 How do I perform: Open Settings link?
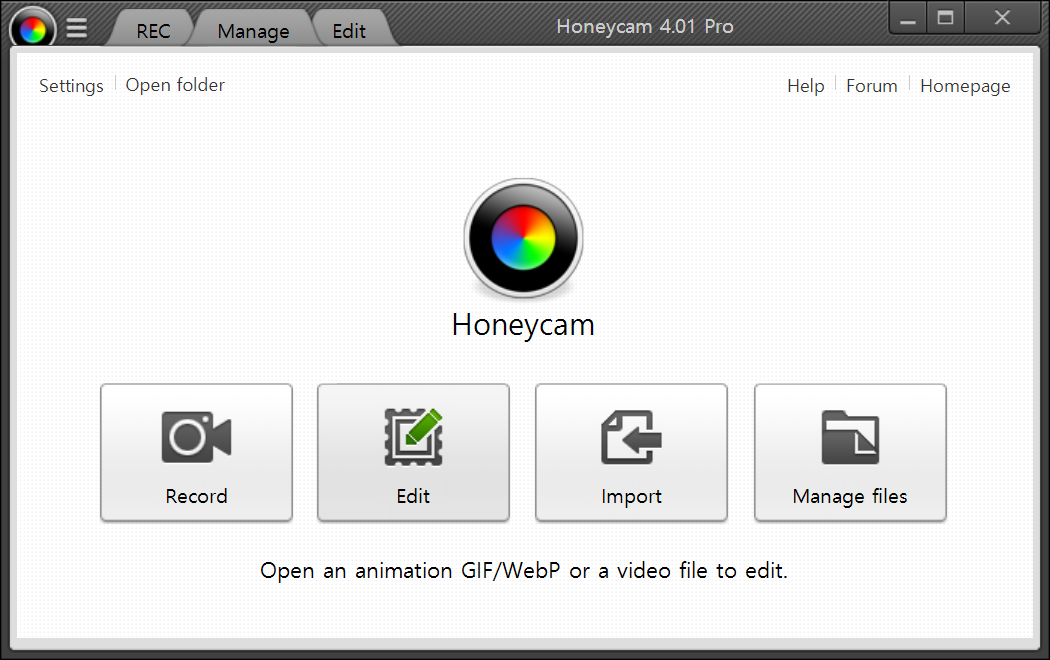tap(71, 86)
